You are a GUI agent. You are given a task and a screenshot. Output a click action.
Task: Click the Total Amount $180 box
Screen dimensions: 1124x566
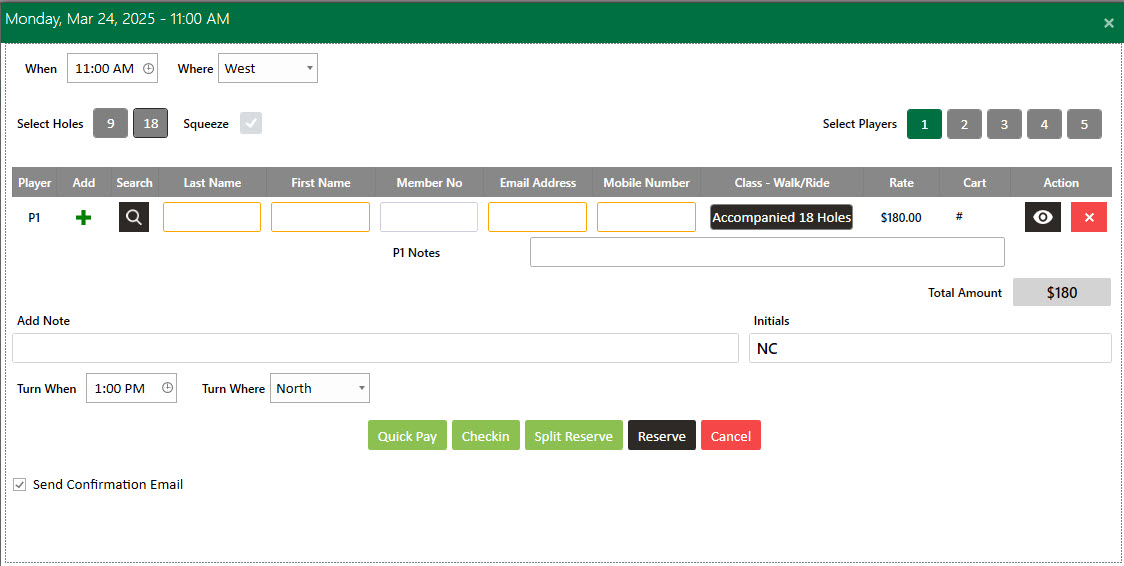click(1062, 292)
